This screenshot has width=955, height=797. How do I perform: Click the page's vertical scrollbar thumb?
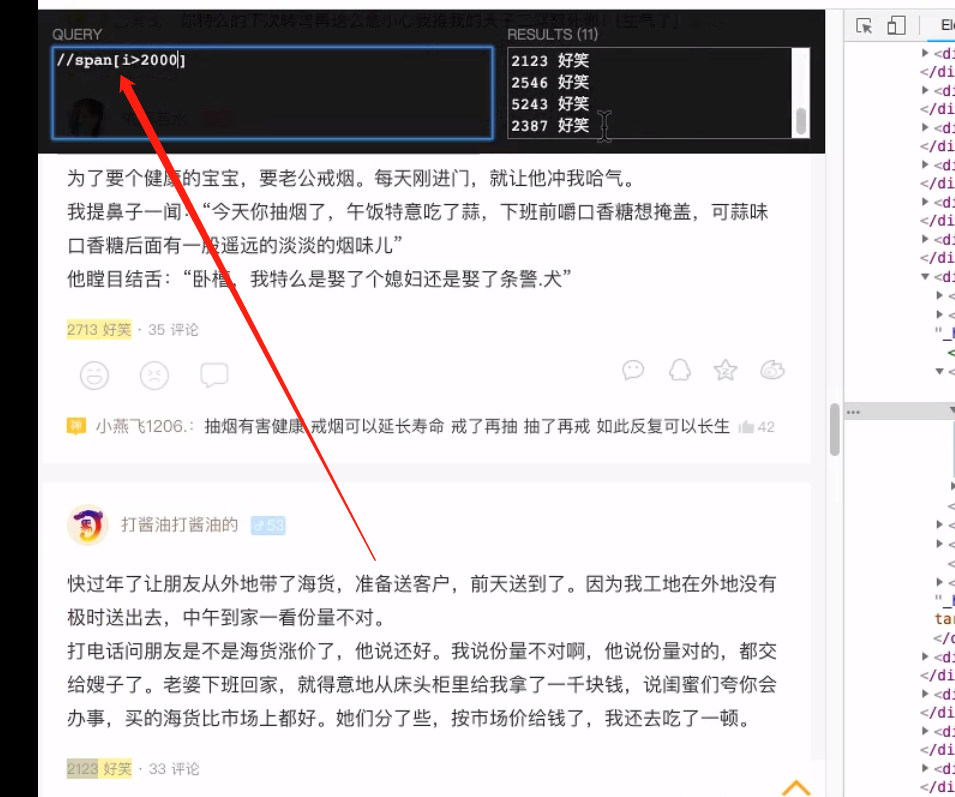834,429
